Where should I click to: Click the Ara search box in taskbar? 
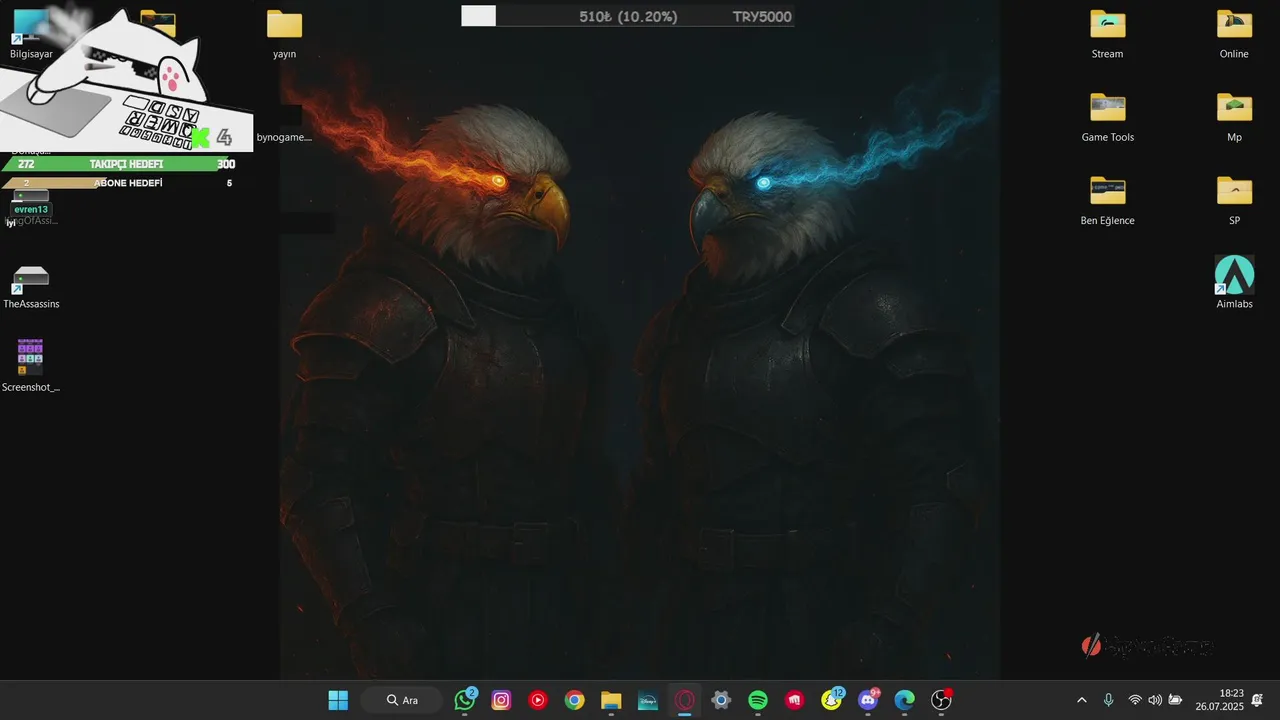click(403, 700)
